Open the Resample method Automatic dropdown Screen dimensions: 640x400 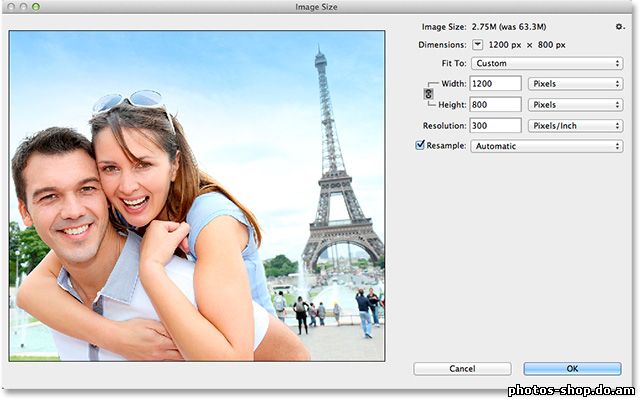click(546, 146)
